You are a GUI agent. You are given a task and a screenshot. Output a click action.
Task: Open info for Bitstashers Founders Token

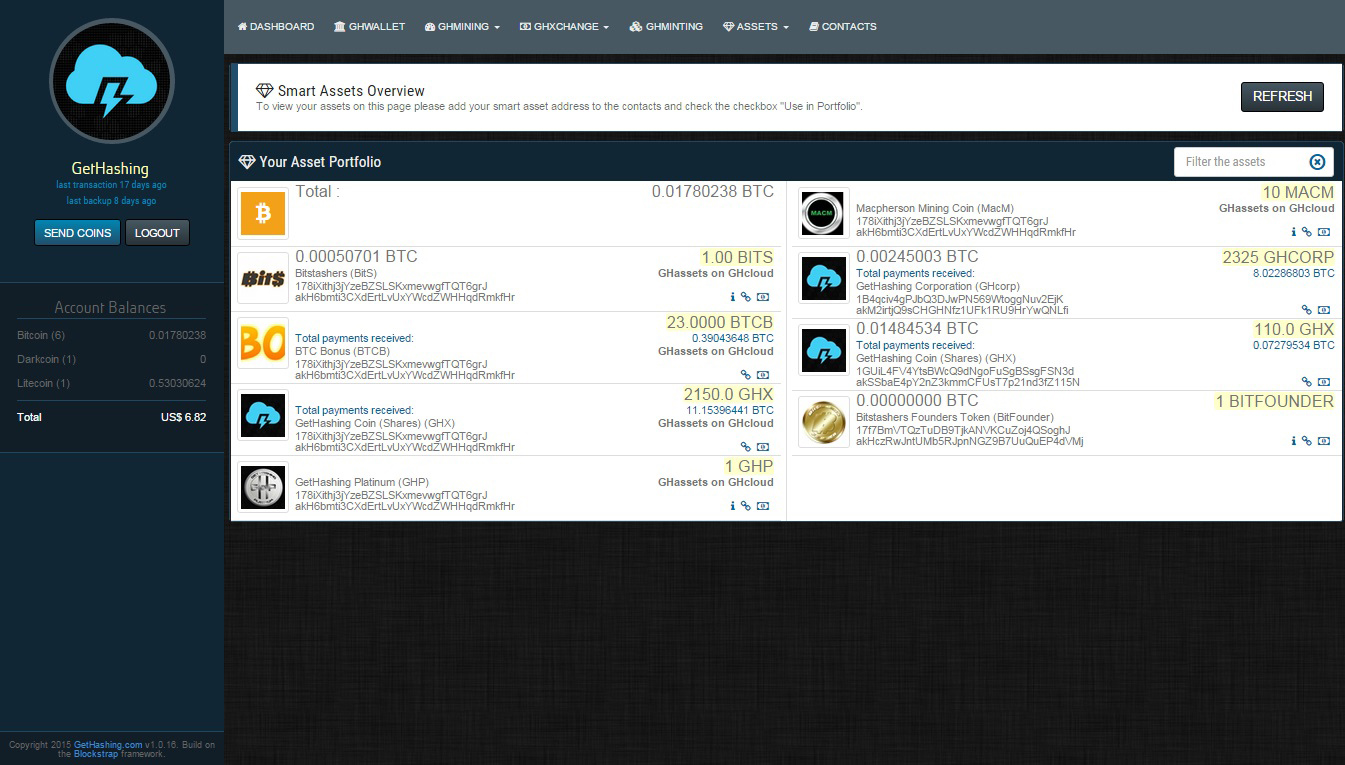1294,441
